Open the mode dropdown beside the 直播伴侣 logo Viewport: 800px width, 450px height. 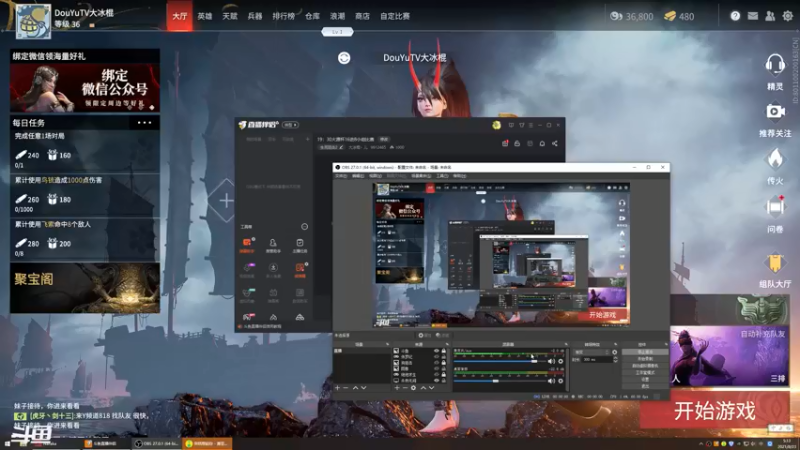coord(291,125)
